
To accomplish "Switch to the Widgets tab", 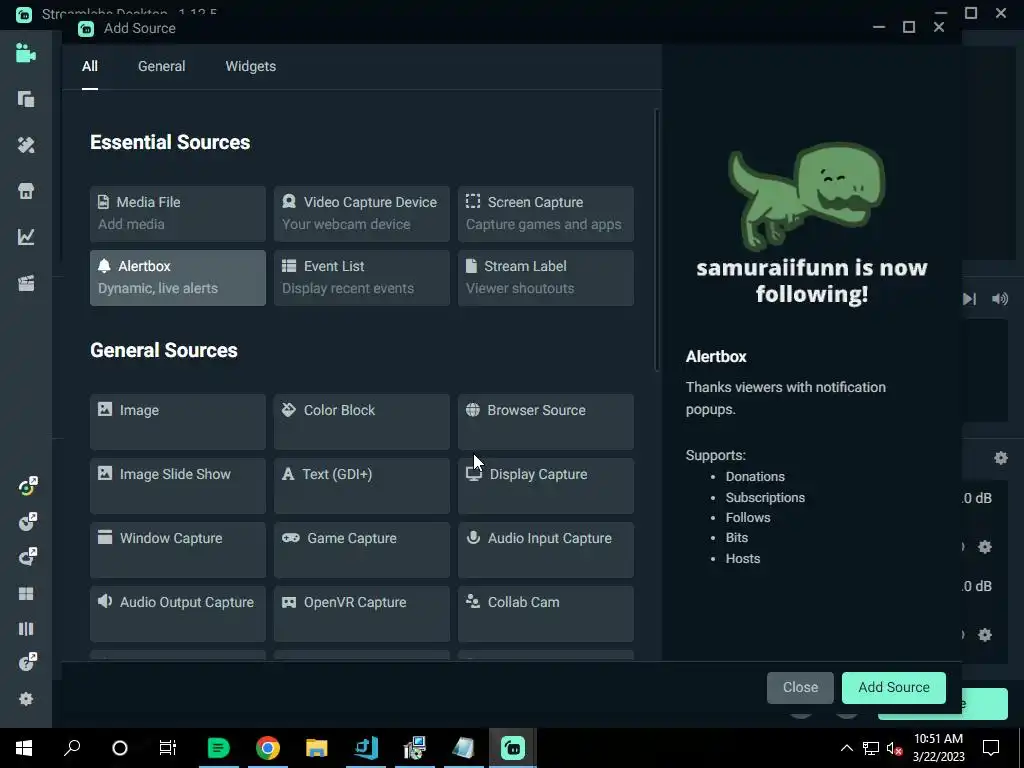I will coord(251,66).
